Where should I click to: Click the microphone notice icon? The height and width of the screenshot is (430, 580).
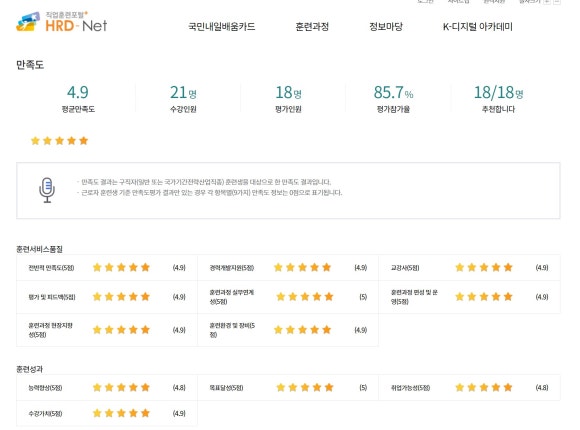(47, 190)
